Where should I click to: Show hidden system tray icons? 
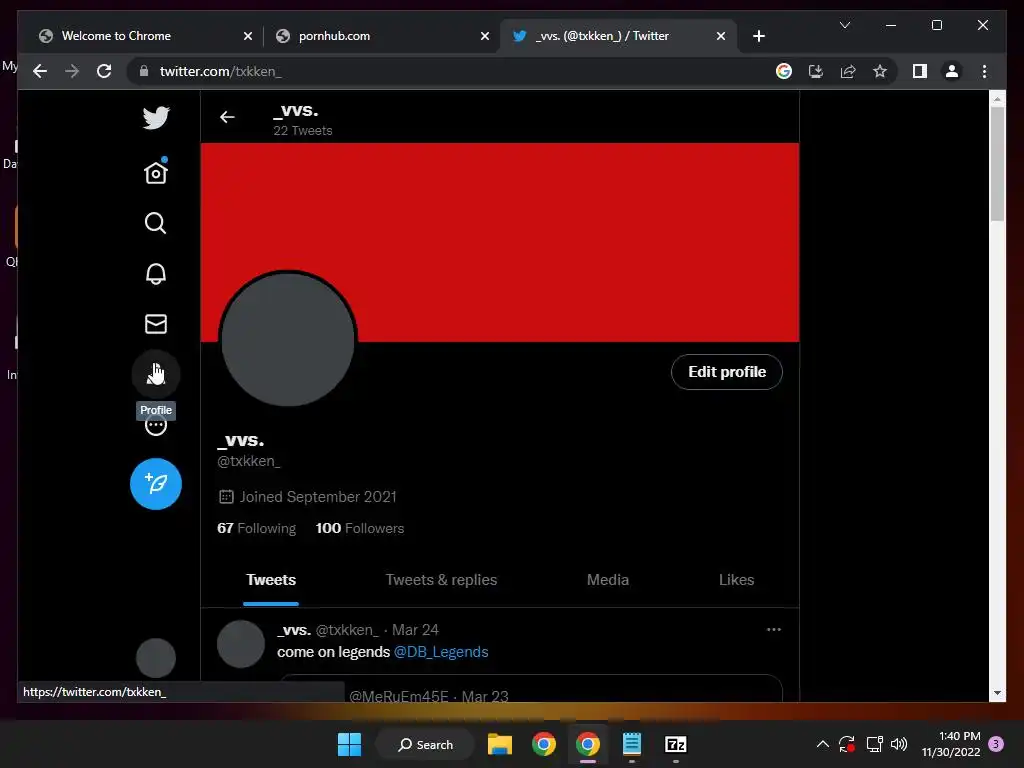[x=822, y=744]
